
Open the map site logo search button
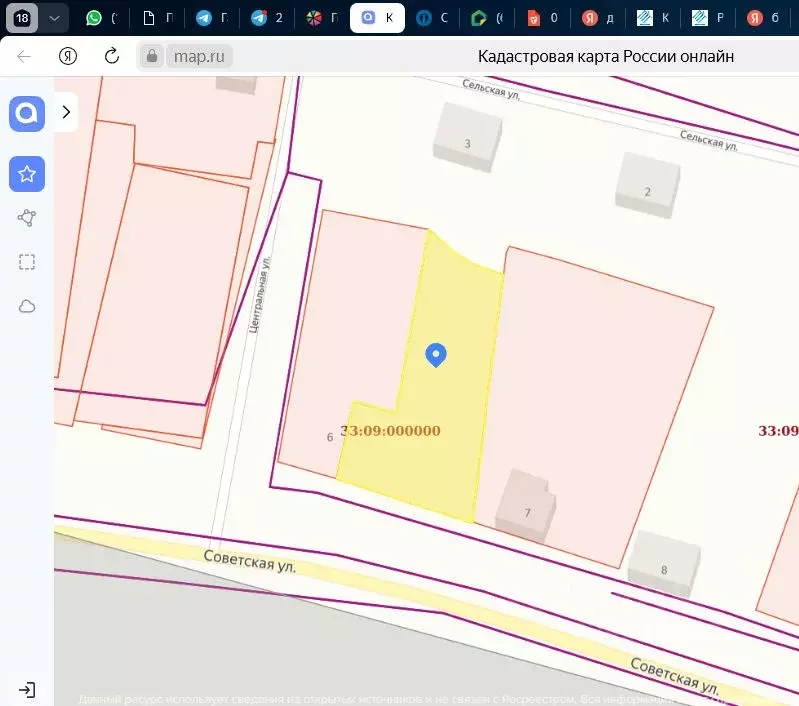(x=27, y=114)
